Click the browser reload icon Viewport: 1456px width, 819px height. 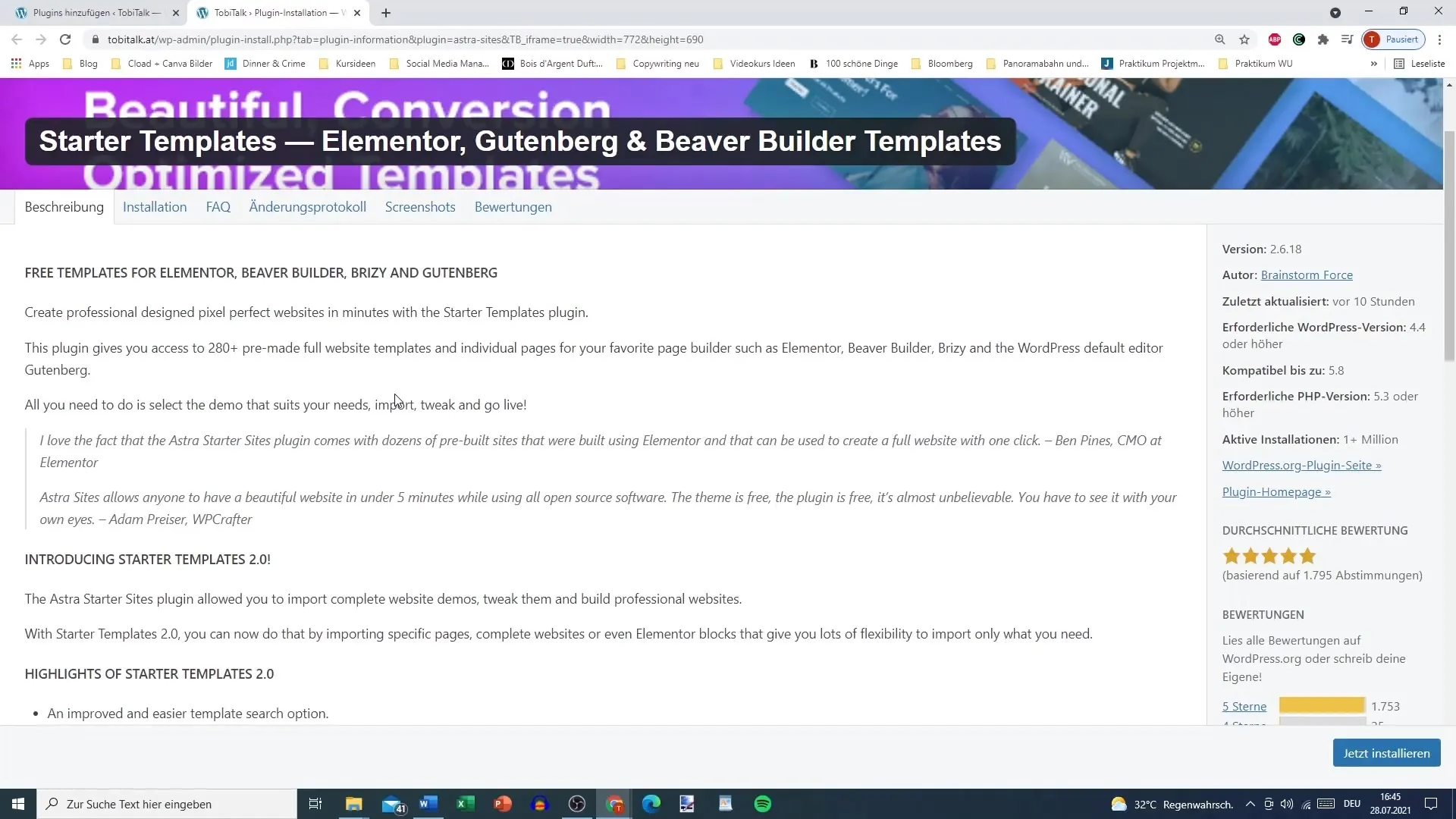pos(65,39)
